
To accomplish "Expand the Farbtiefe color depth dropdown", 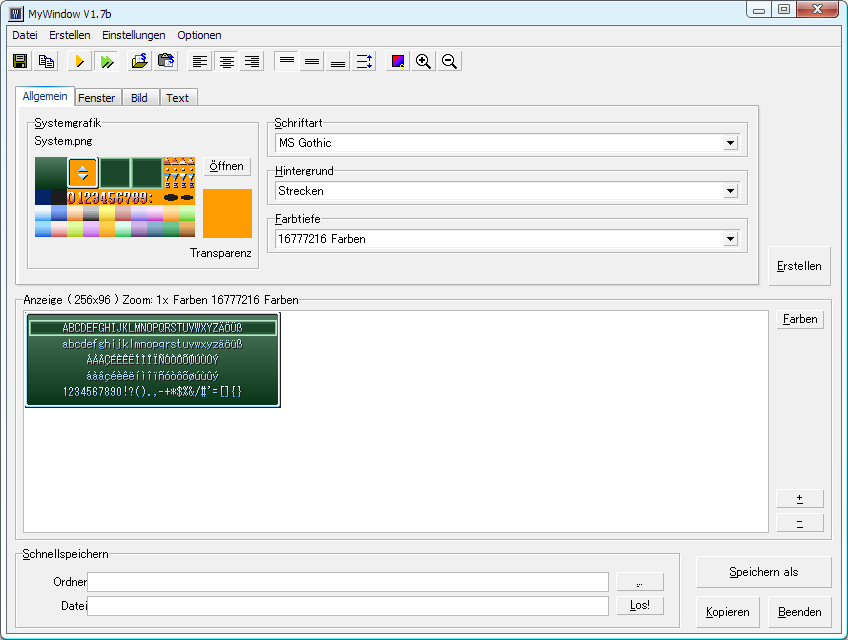I will click(730, 239).
